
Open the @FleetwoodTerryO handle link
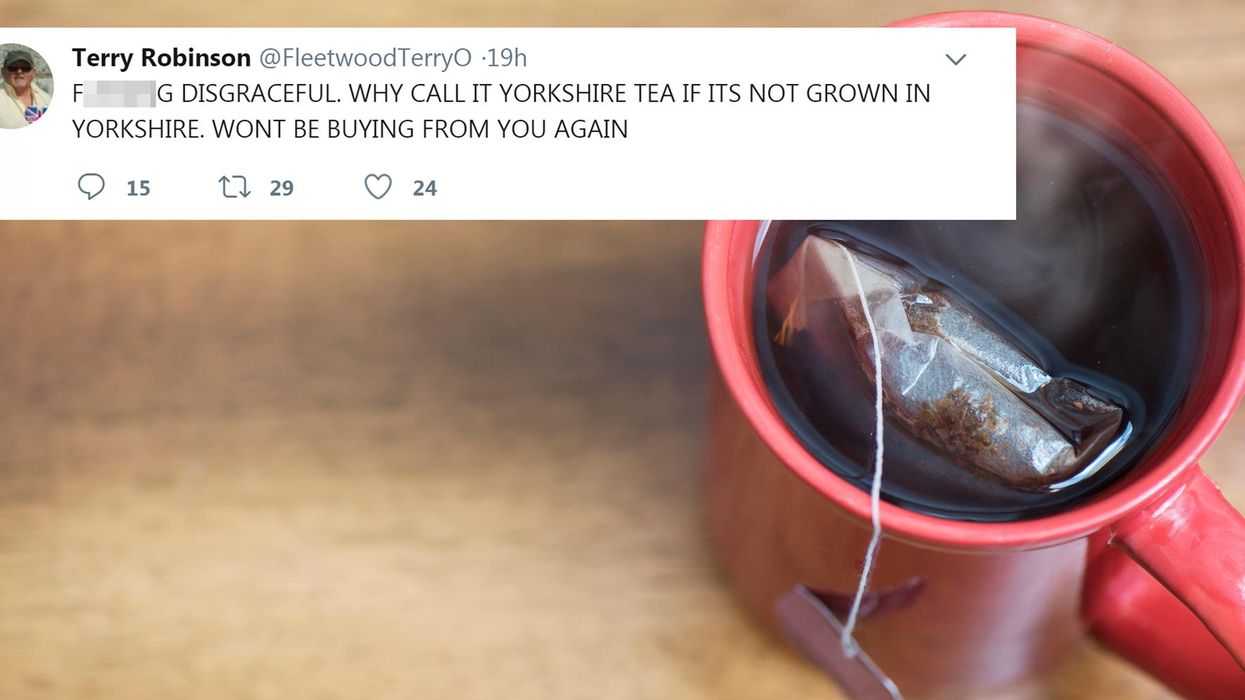pyautogui.click(x=365, y=58)
